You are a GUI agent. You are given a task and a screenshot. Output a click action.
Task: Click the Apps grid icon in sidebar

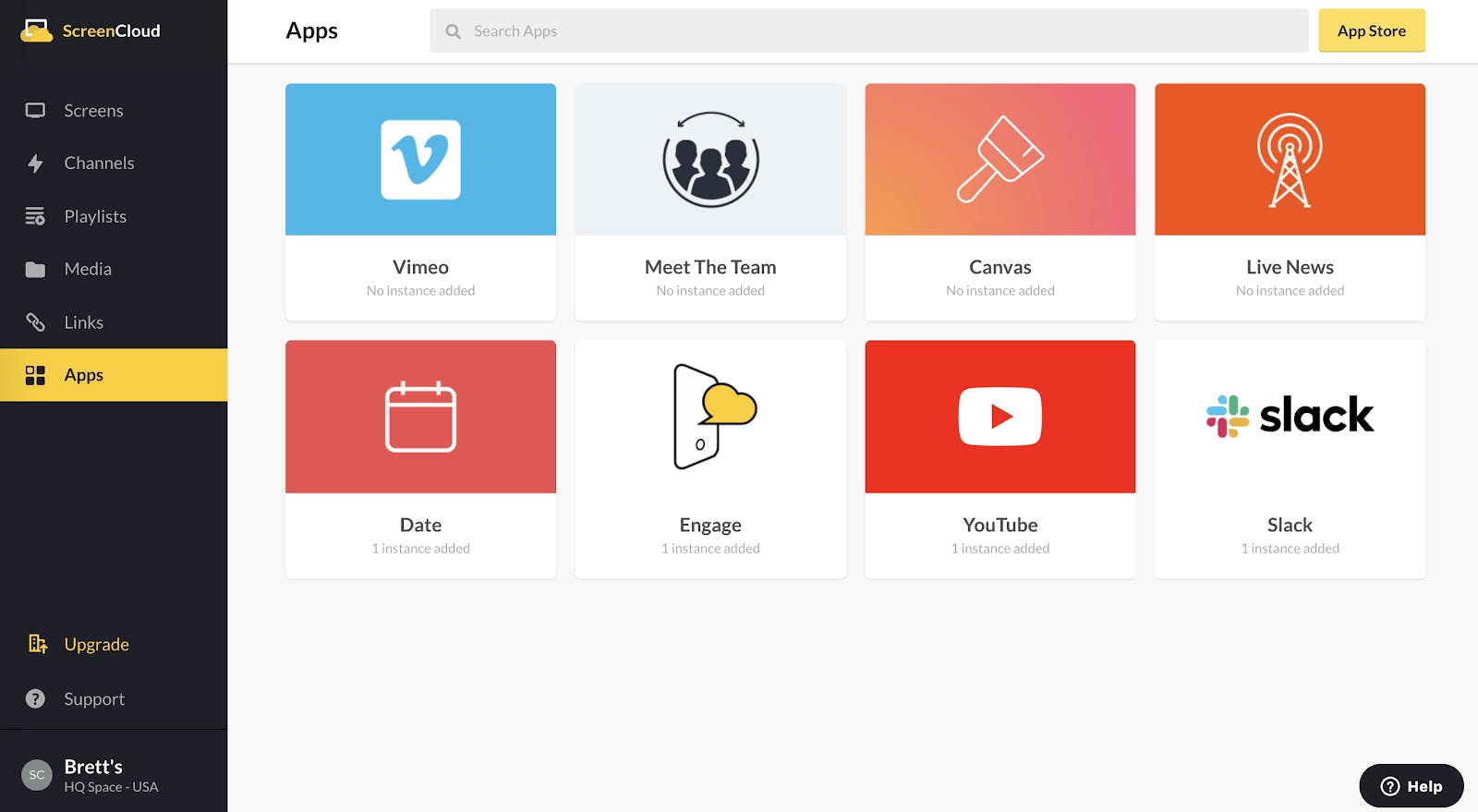35,375
